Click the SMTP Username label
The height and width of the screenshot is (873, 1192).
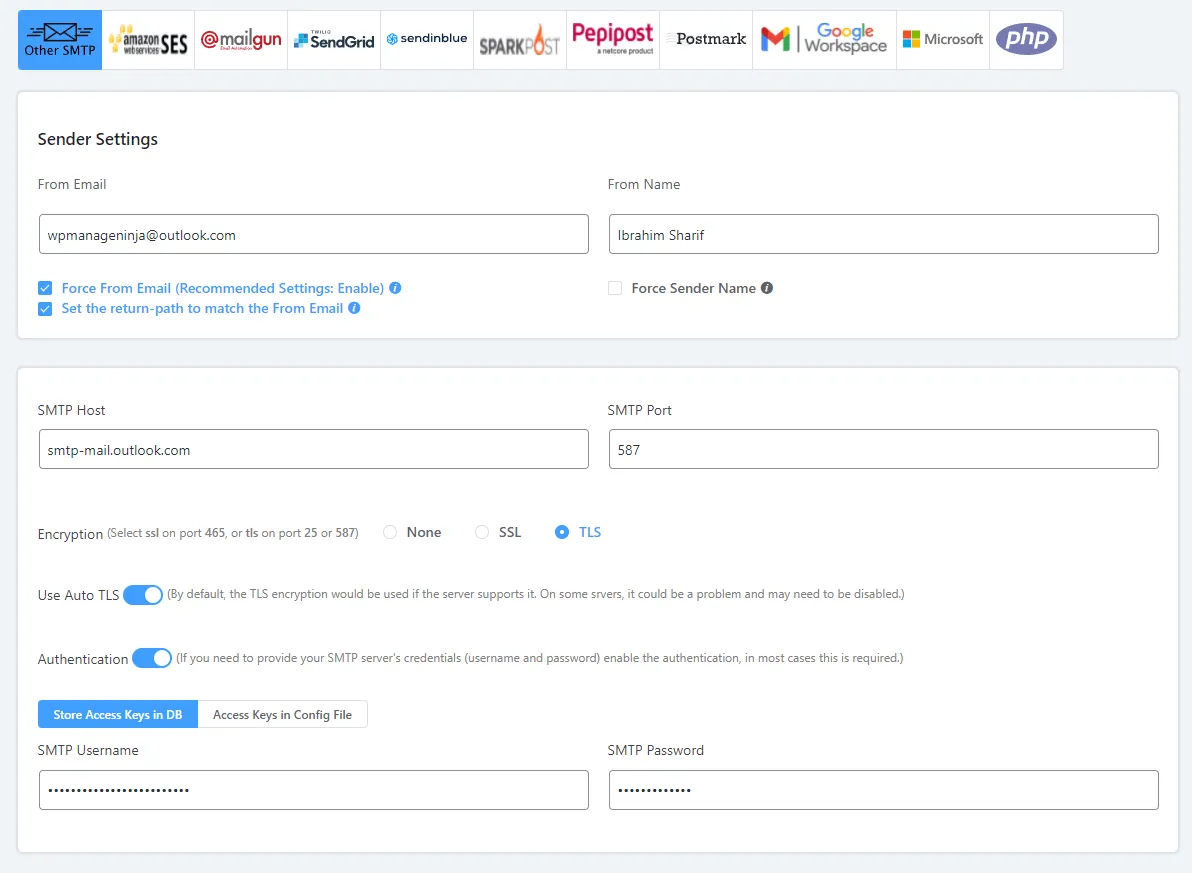(x=88, y=751)
